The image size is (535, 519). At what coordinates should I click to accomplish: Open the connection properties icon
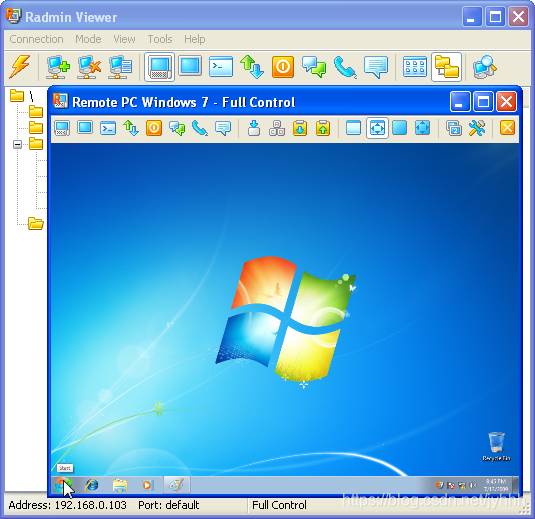(120, 67)
